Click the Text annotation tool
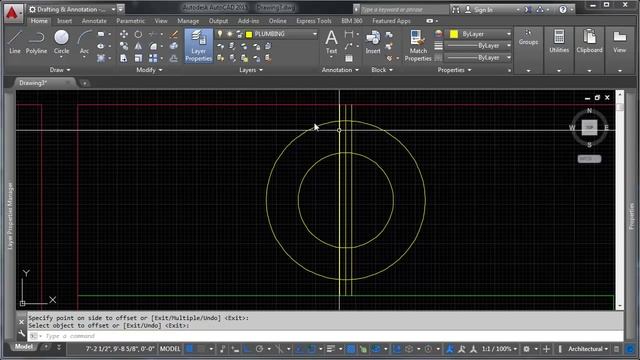Screen dimensions: 640x360 [x=331, y=42]
